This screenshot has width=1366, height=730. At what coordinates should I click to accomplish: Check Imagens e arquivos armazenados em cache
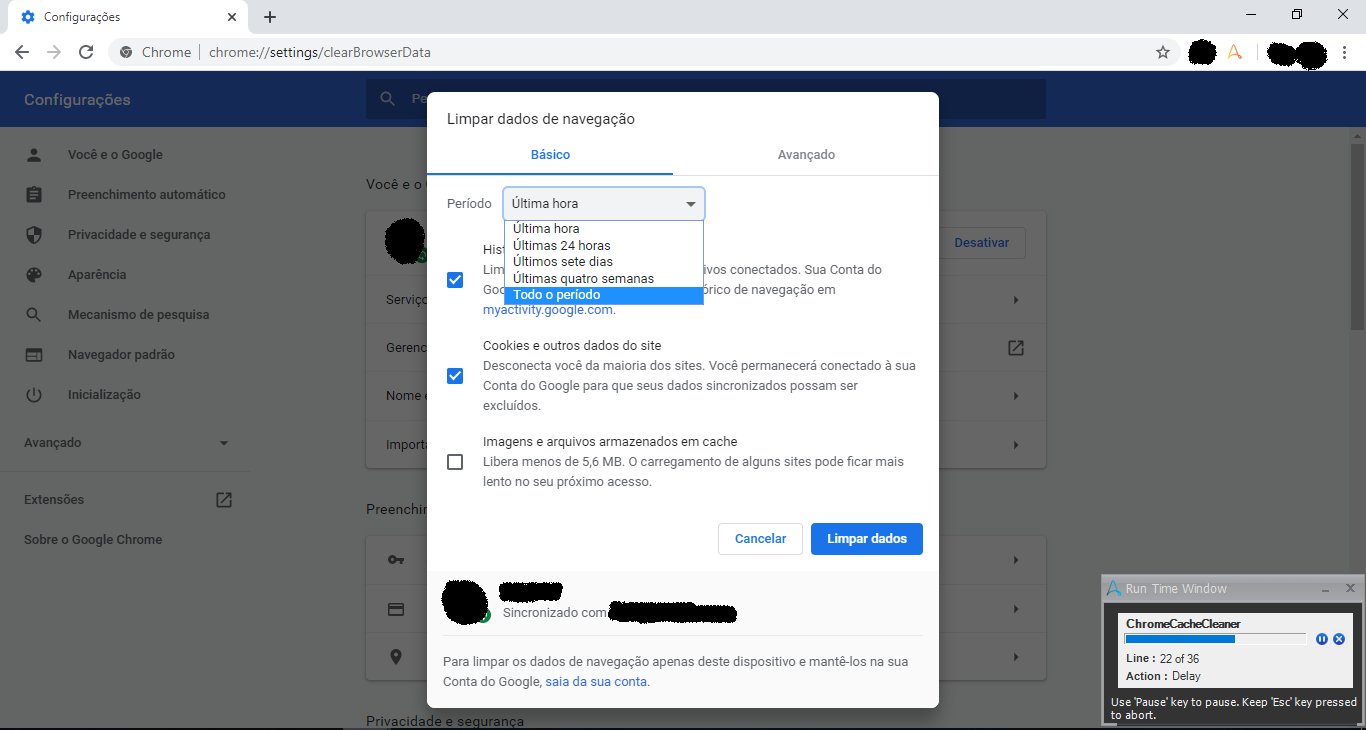pyautogui.click(x=455, y=462)
